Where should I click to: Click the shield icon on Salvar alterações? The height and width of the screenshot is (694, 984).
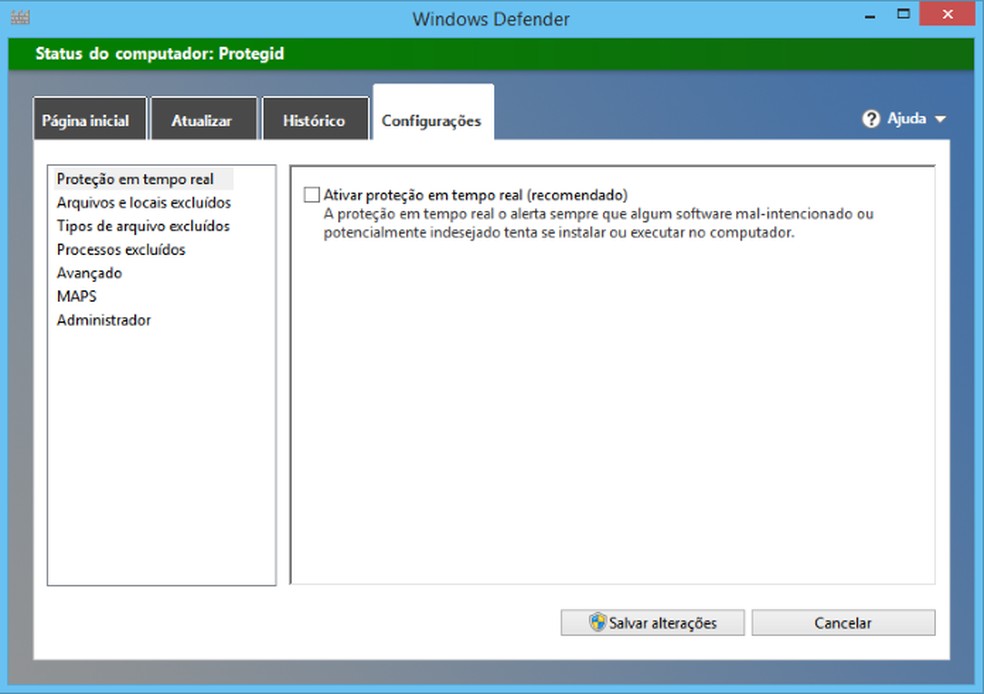[597, 622]
